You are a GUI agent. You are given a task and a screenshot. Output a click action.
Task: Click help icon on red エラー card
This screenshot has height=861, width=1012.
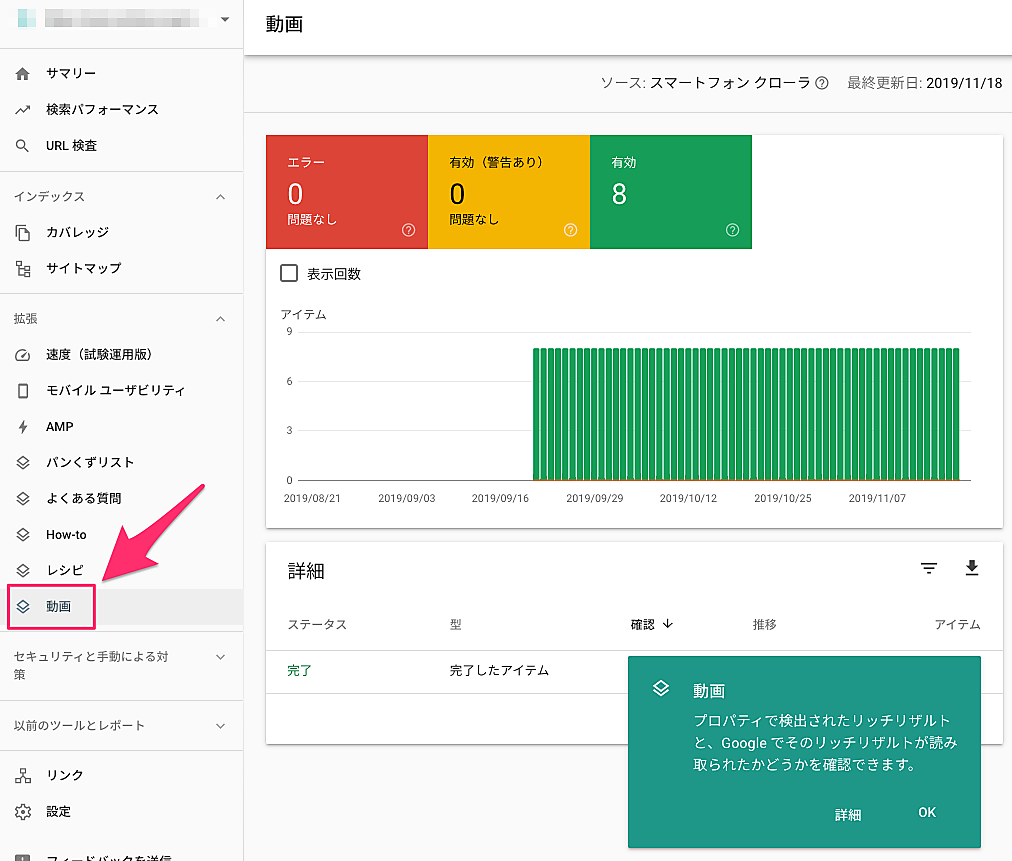coord(408,230)
